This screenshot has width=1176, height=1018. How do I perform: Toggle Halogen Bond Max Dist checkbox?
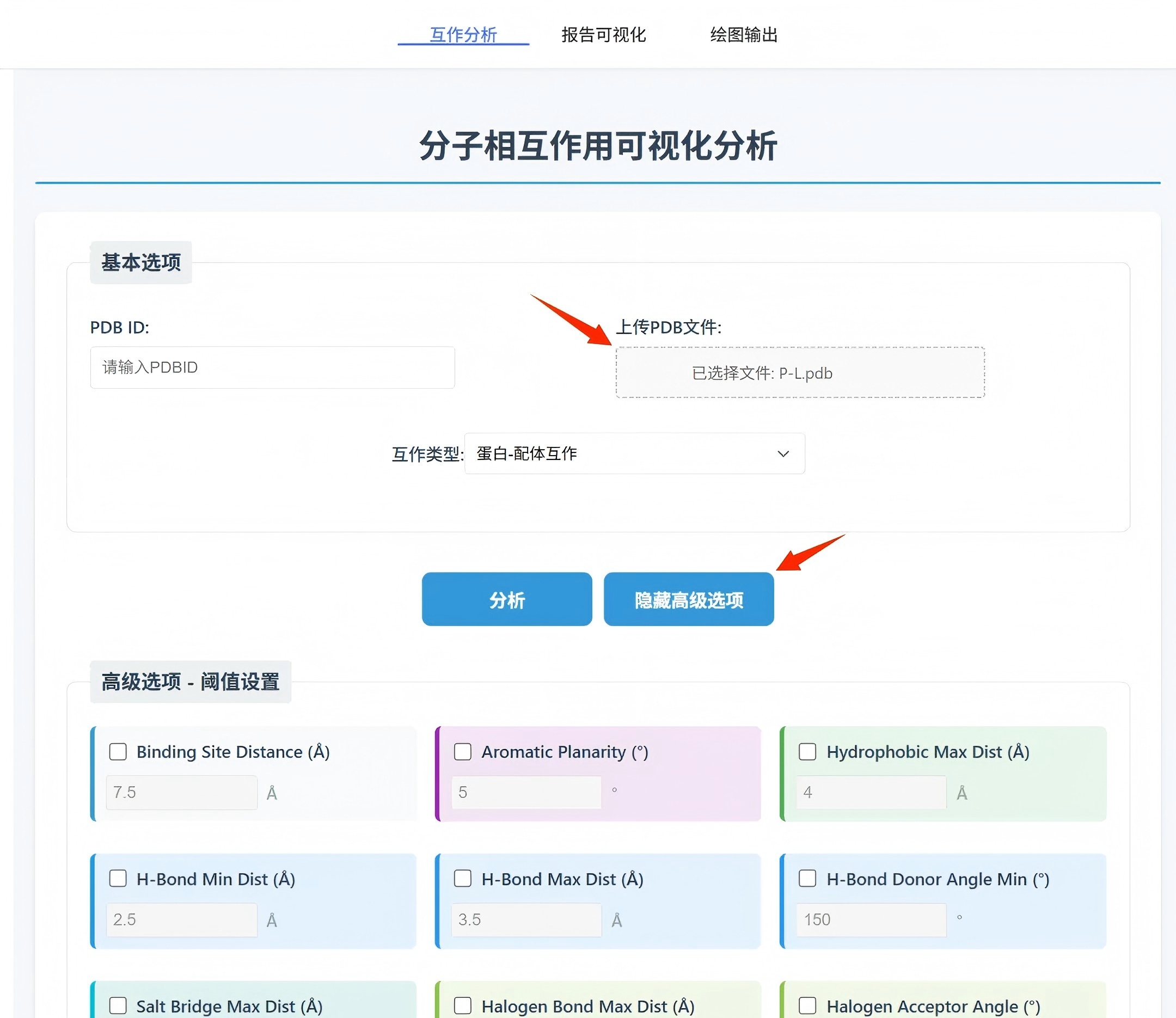coord(463,1006)
